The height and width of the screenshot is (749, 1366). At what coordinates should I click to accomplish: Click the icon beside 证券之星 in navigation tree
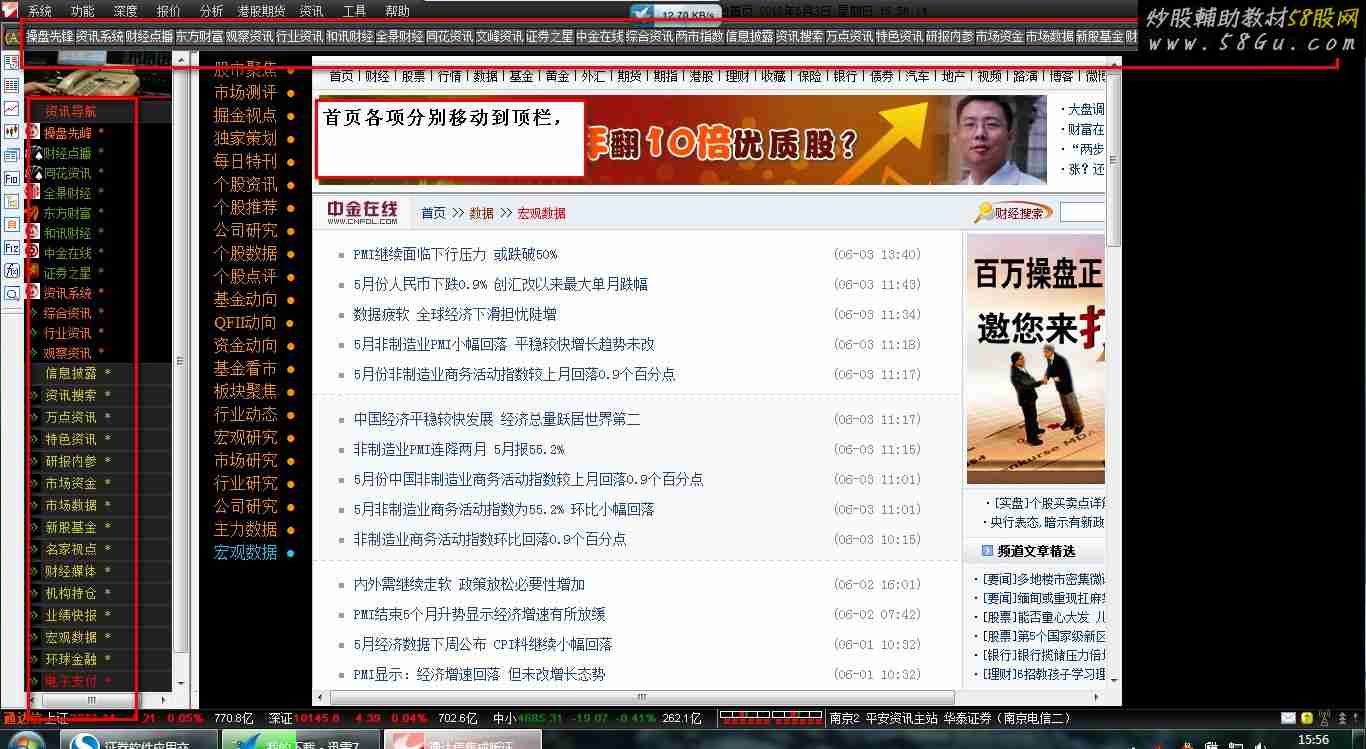[x=33, y=272]
